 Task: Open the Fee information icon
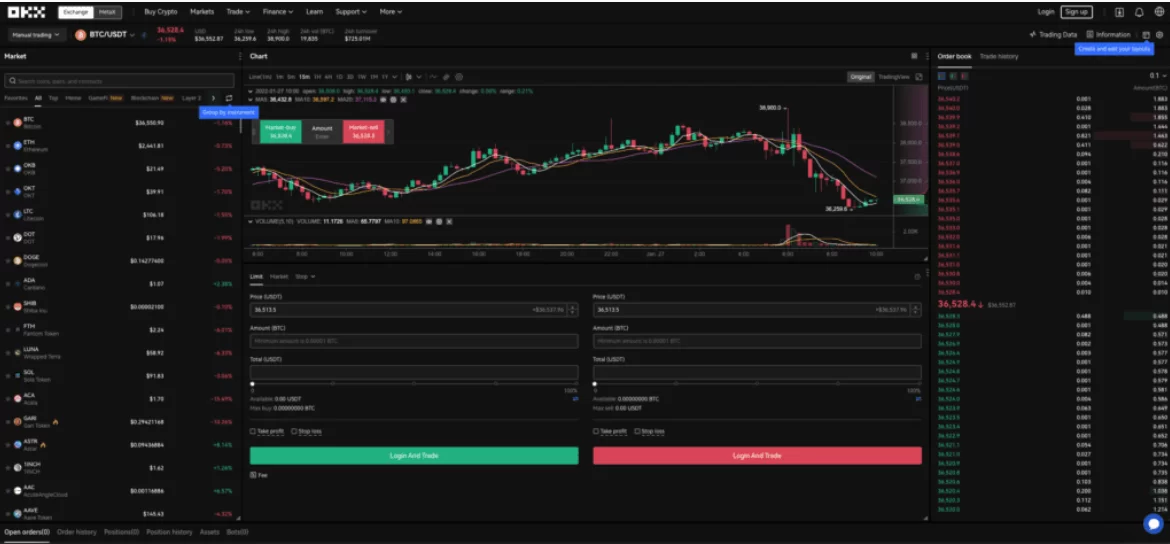pos(253,475)
